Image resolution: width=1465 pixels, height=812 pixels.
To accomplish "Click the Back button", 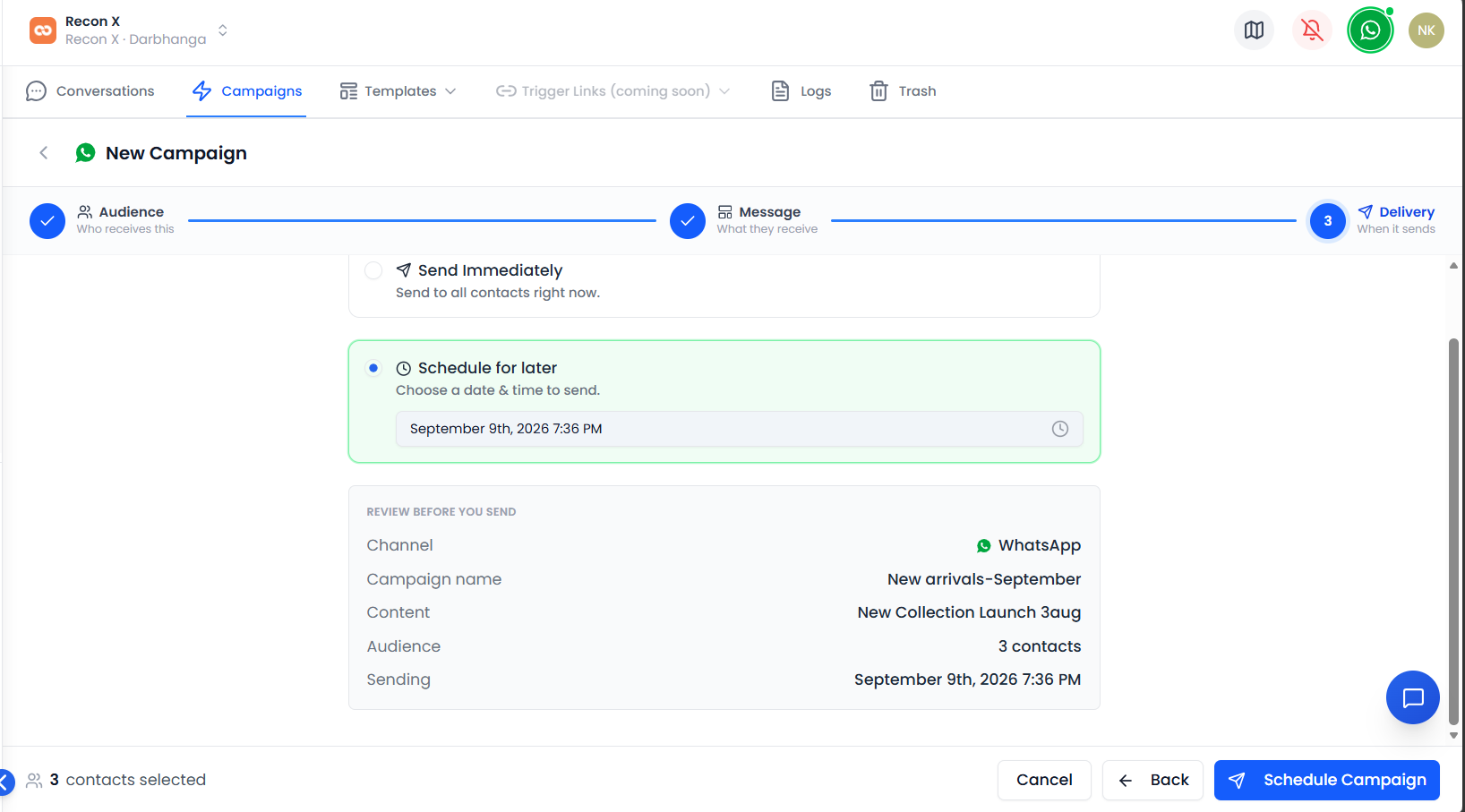I will click(1152, 780).
